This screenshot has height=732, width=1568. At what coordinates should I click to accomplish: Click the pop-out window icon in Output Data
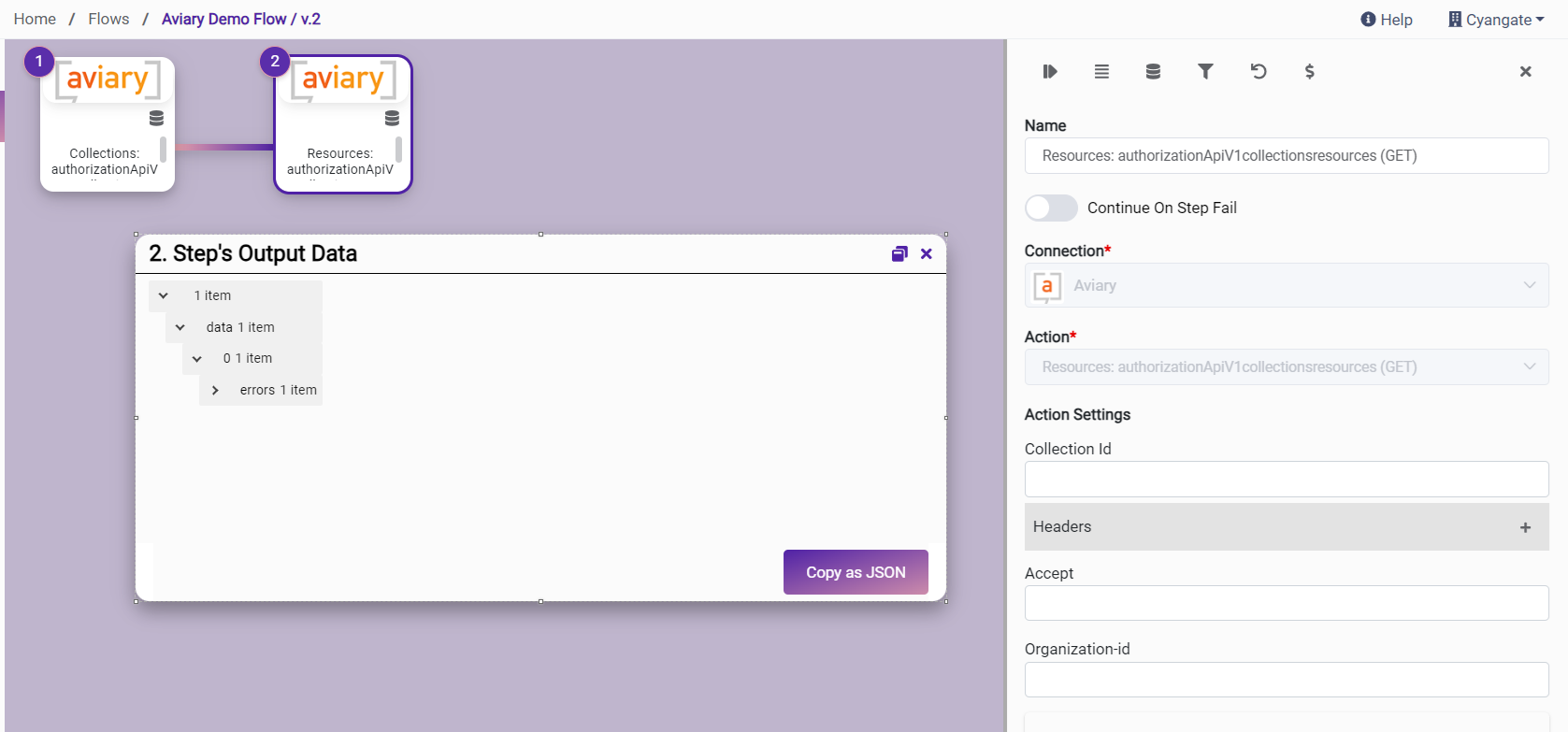tap(899, 254)
